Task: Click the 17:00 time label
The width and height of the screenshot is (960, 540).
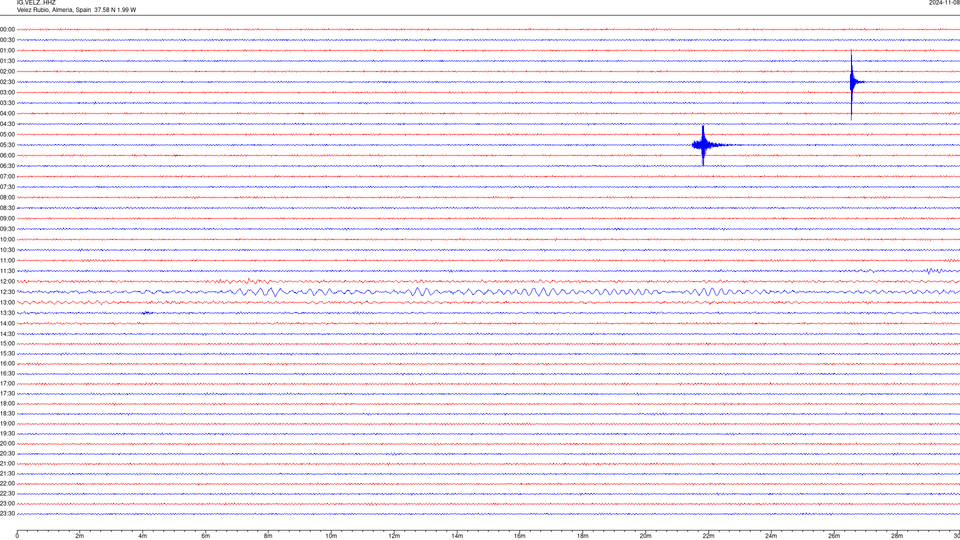Action: tap(7, 384)
